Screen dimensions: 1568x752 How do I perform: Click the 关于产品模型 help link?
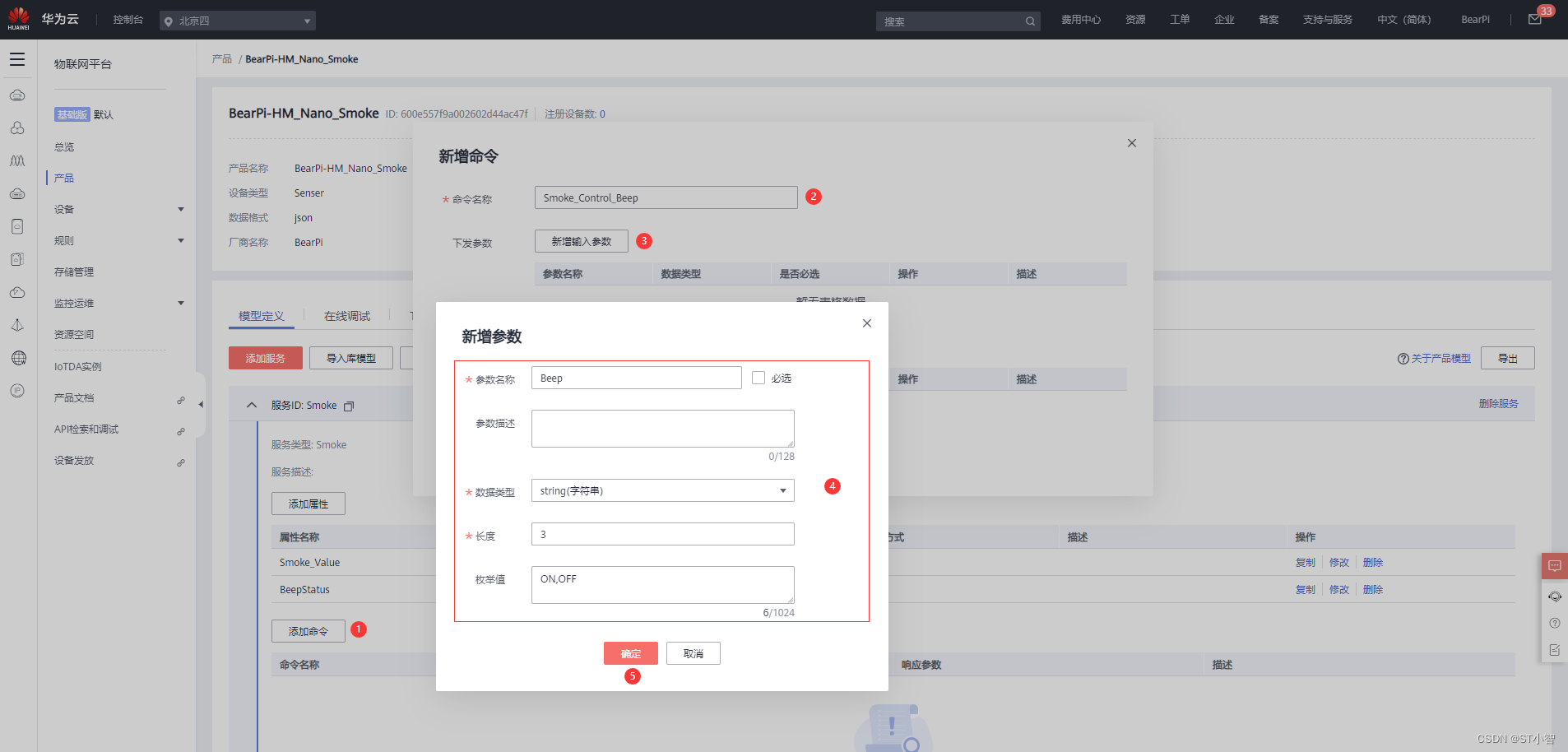pos(1434,359)
